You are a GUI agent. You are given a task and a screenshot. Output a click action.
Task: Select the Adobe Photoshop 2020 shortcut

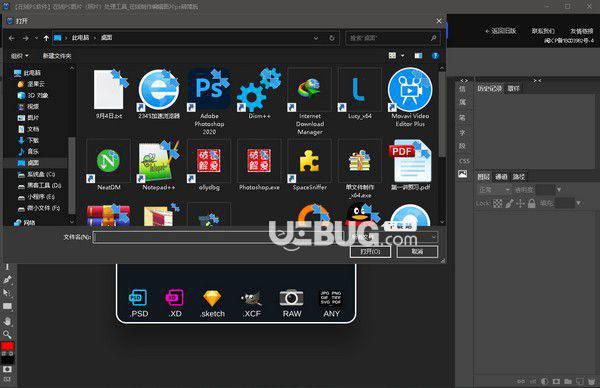tap(209, 102)
